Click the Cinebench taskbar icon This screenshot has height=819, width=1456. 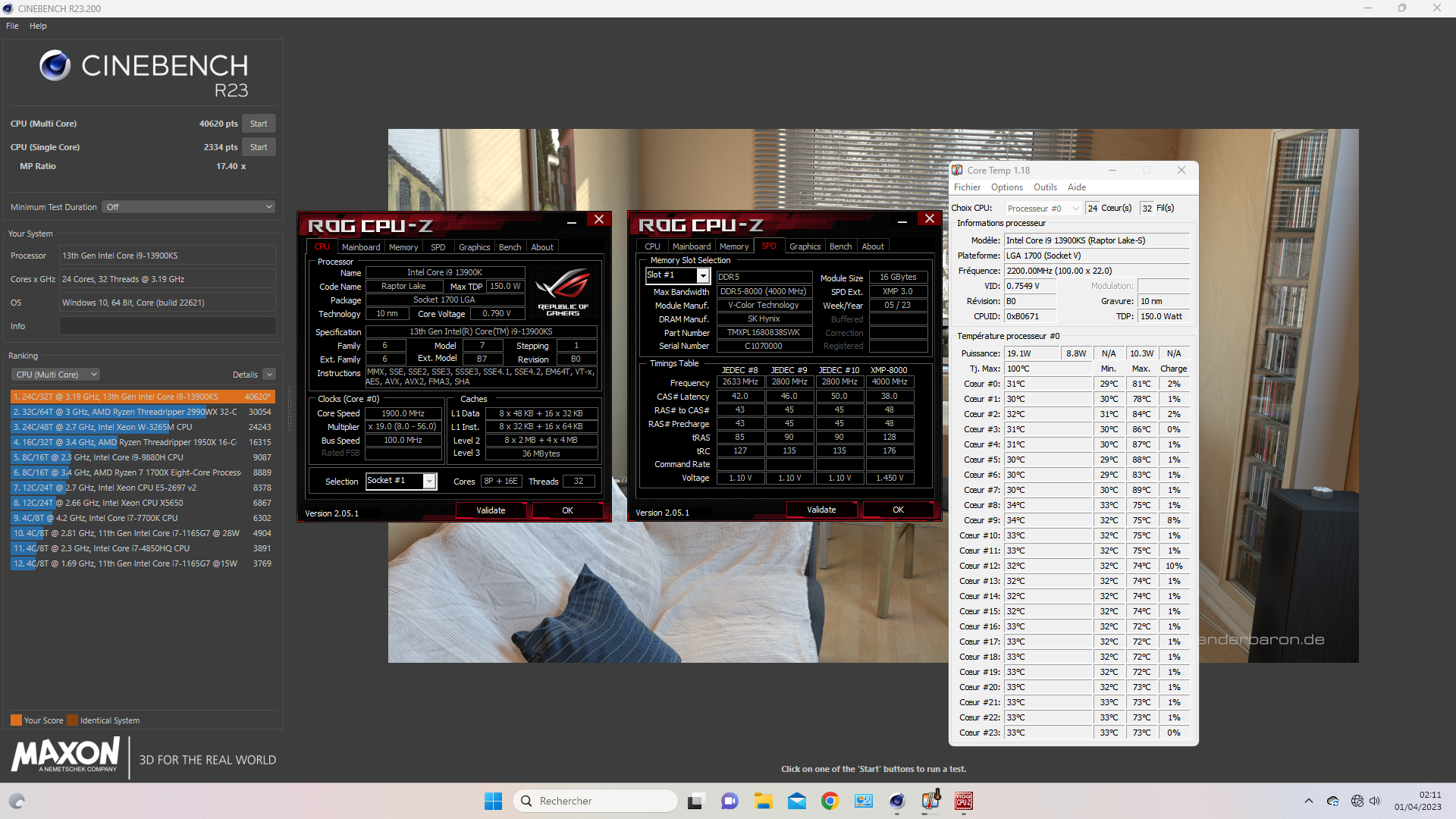pos(897,801)
